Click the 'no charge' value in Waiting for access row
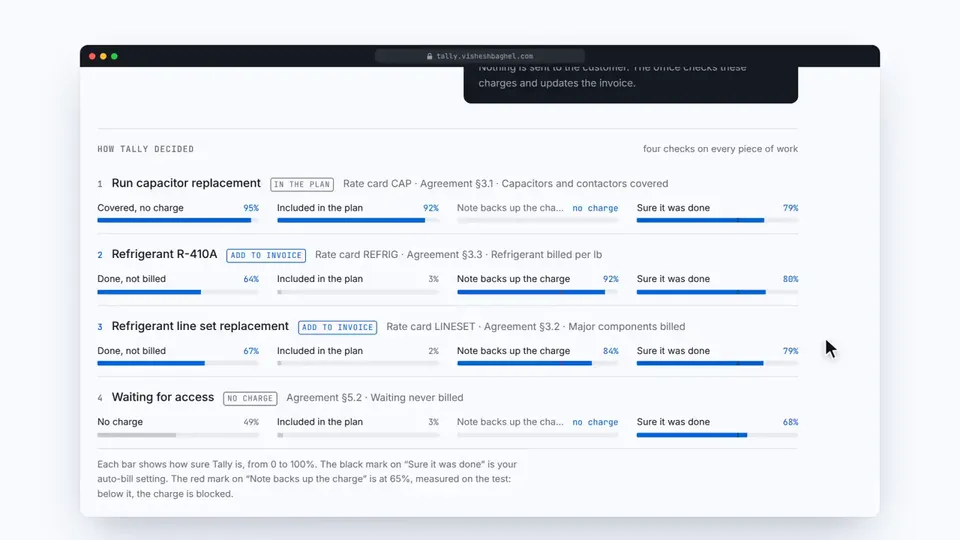This screenshot has width=960, height=540. click(595, 422)
